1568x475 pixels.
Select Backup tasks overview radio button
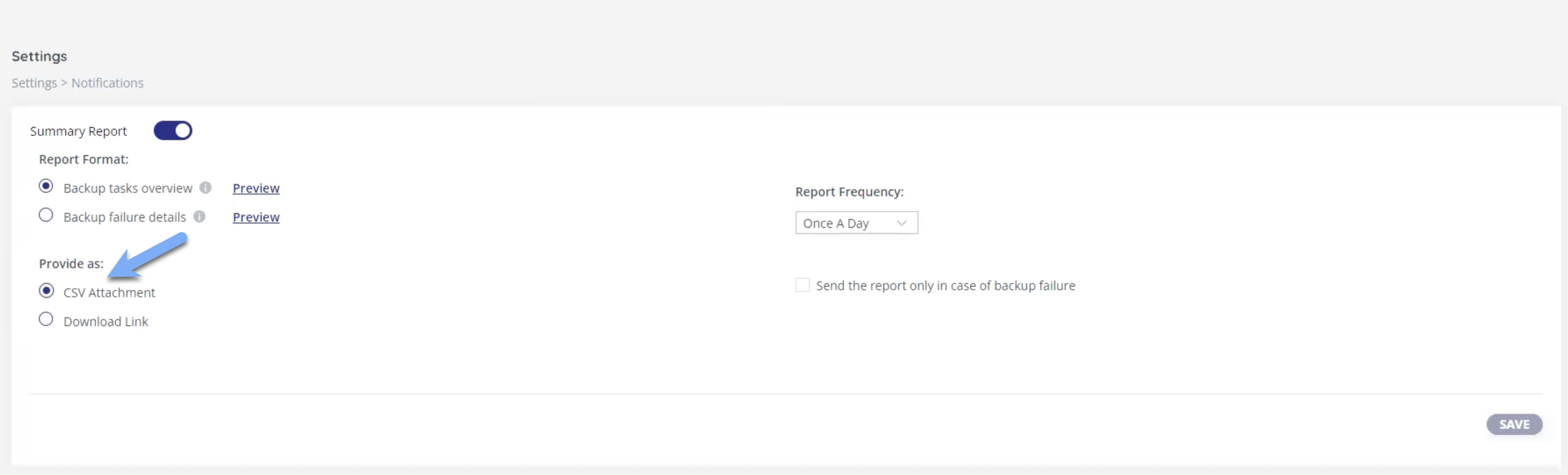(x=46, y=187)
